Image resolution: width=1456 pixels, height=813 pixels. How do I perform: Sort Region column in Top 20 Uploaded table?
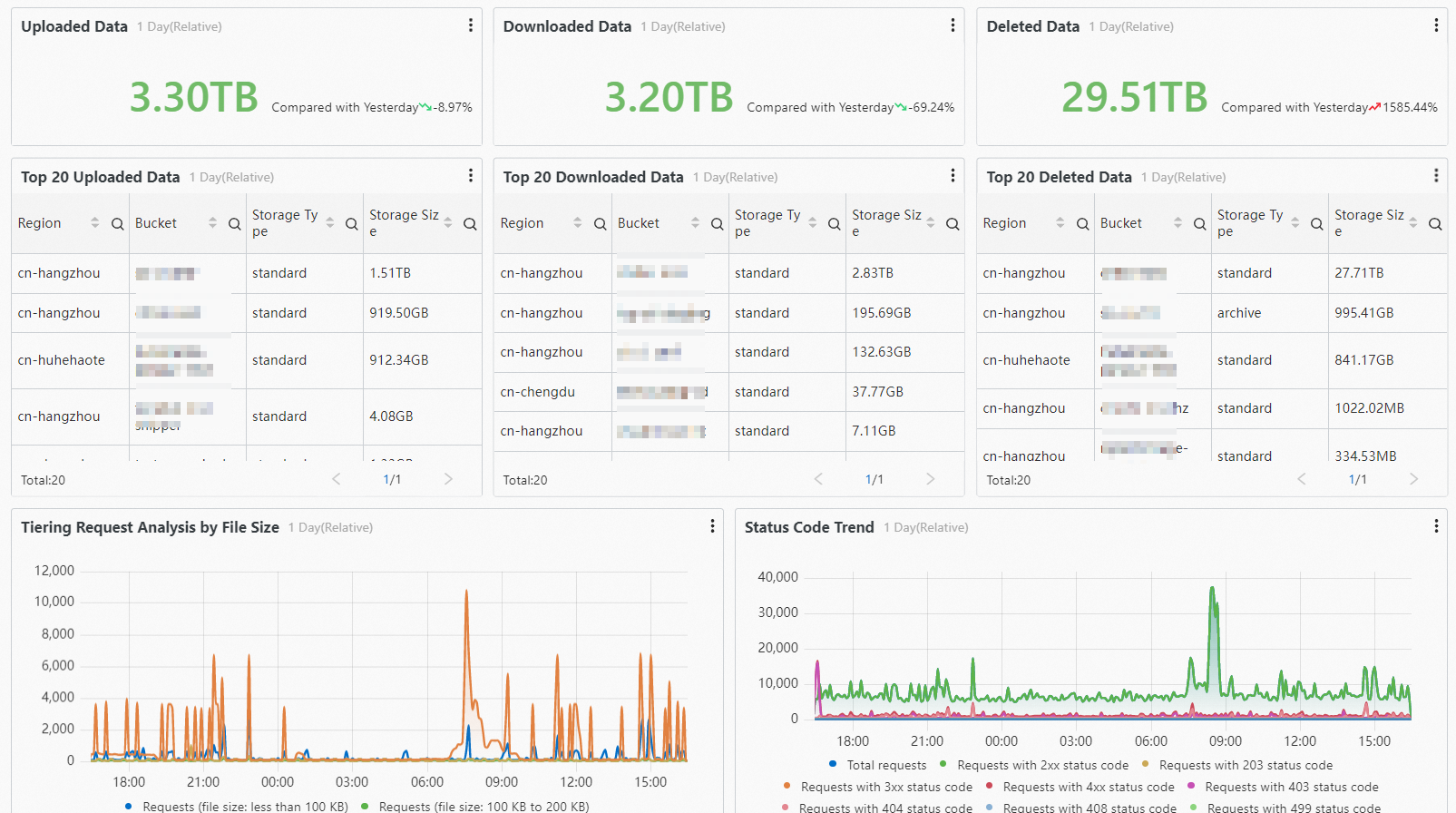(x=94, y=222)
